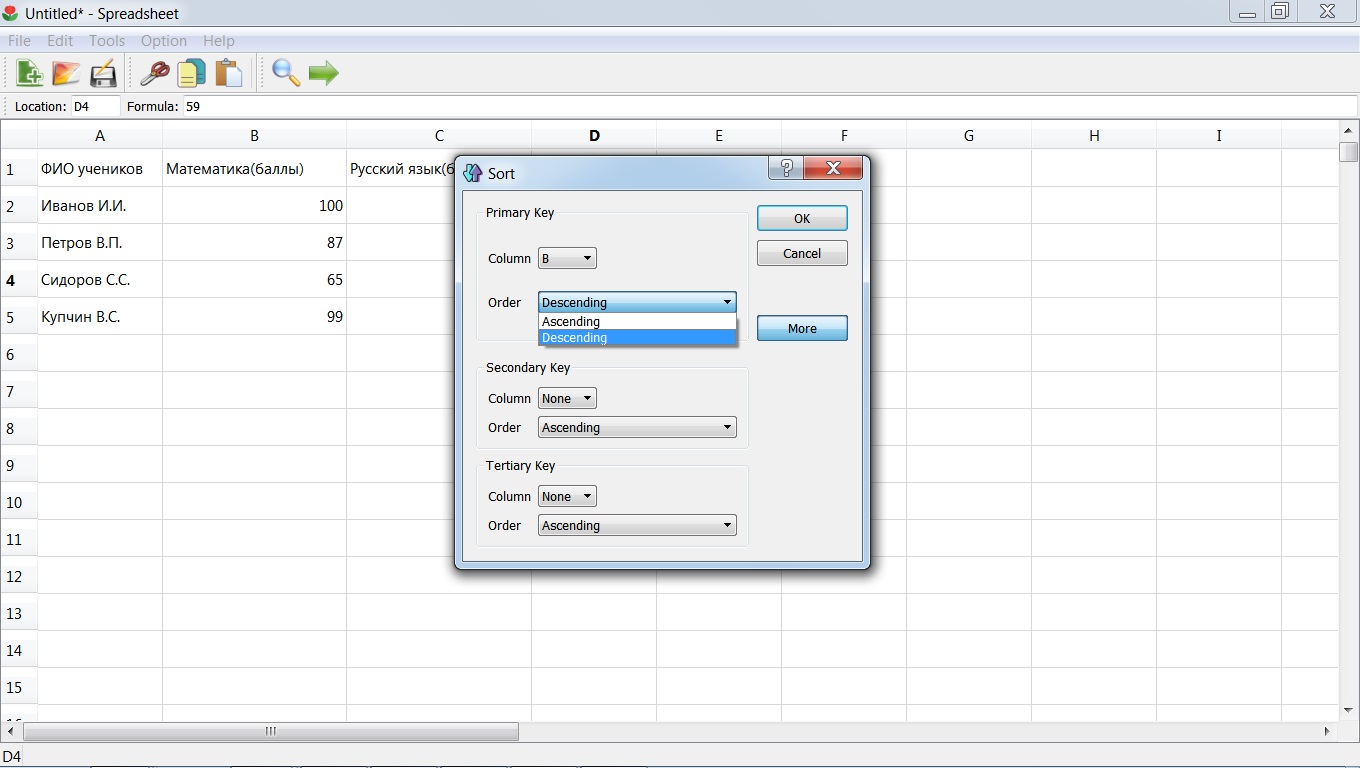Click row header 6

[19, 354]
